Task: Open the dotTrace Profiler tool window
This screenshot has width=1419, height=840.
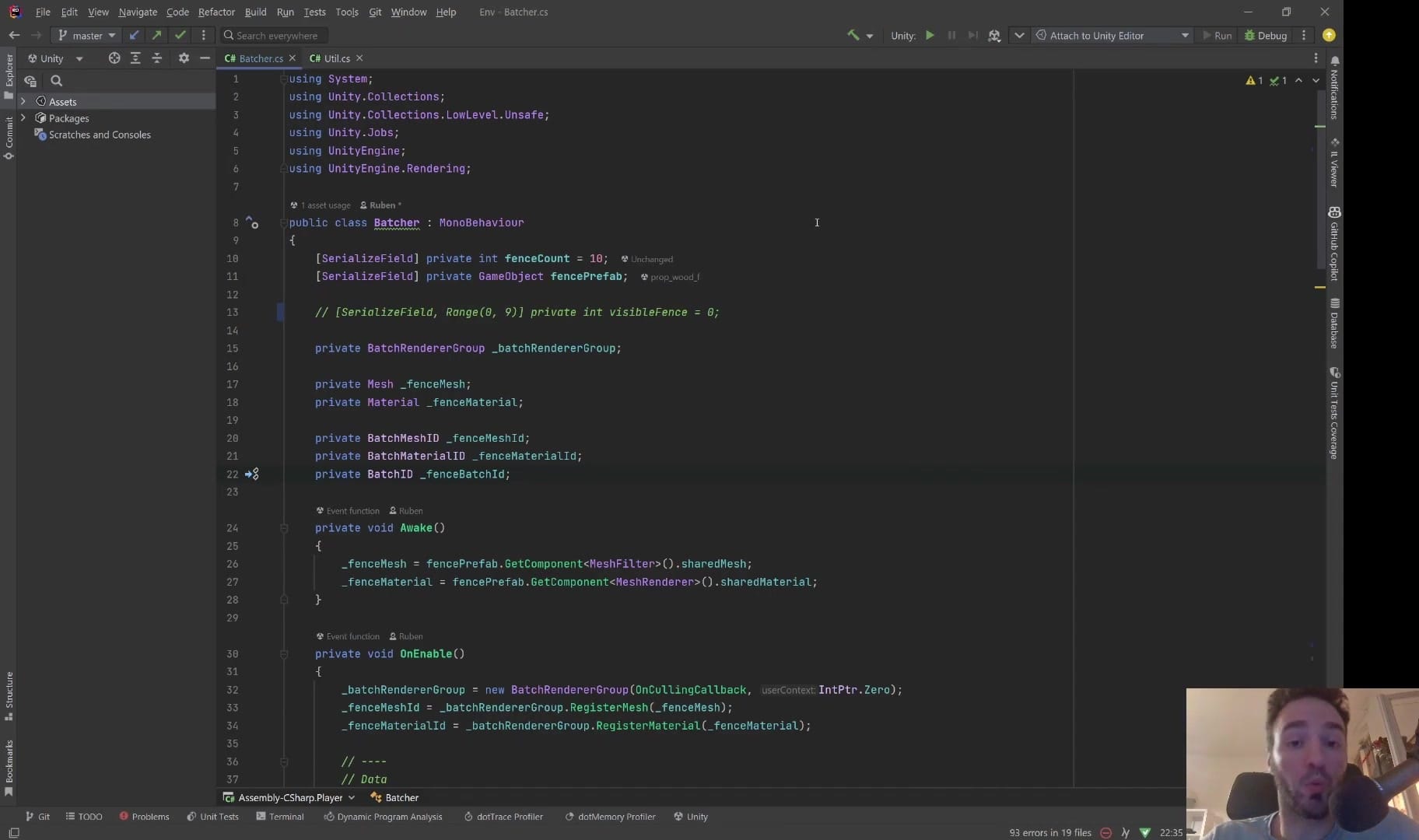Action: (503, 817)
